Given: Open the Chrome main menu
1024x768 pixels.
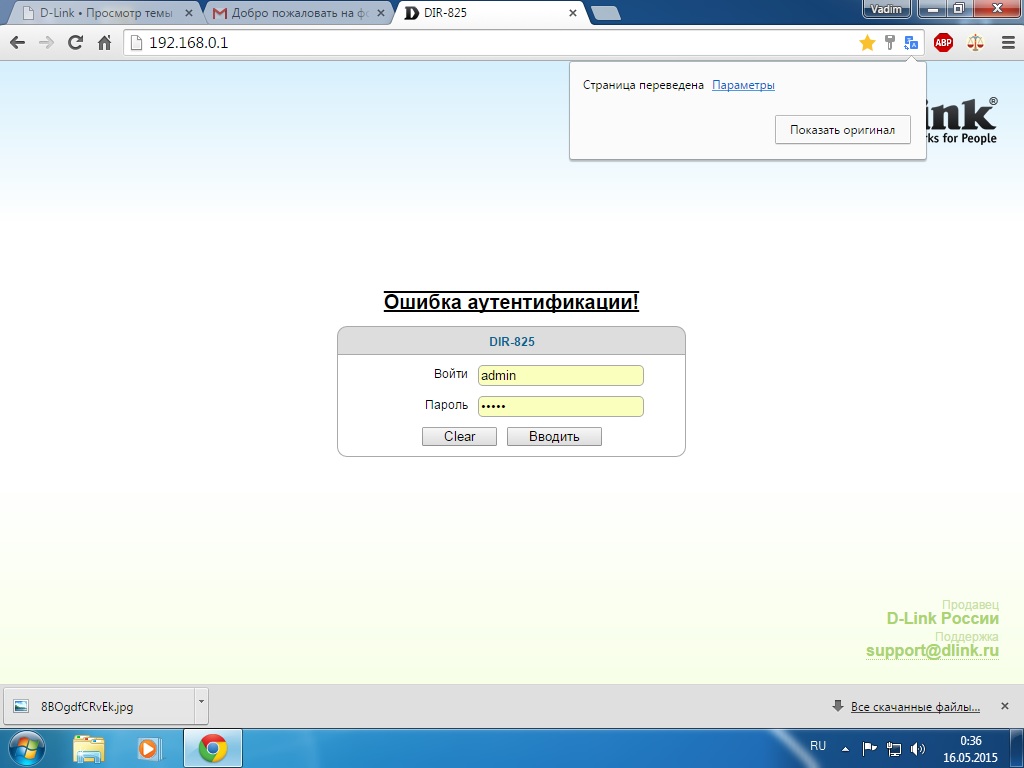Looking at the screenshot, I should tap(1008, 43).
